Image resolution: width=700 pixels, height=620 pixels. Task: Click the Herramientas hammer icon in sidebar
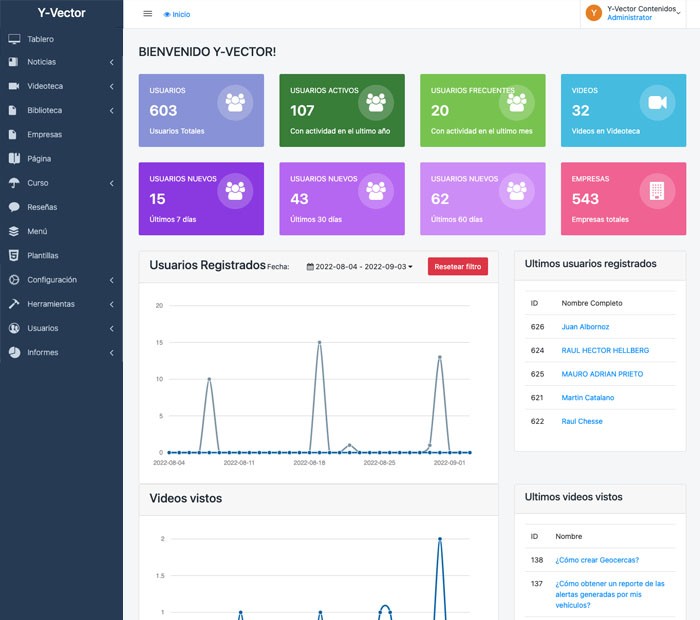coord(14,304)
